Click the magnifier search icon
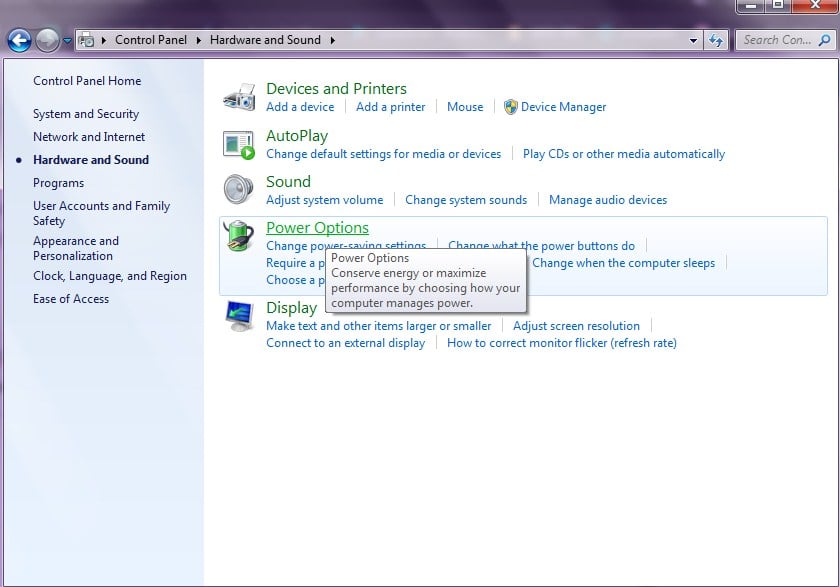The width and height of the screenshot is (840, 587). tap(824, 40)
